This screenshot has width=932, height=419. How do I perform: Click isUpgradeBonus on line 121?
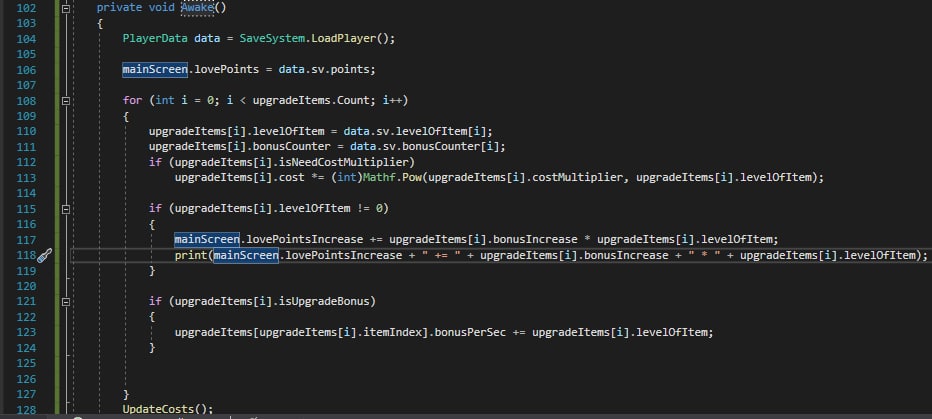pyautogui.click(x=325, y=301)
